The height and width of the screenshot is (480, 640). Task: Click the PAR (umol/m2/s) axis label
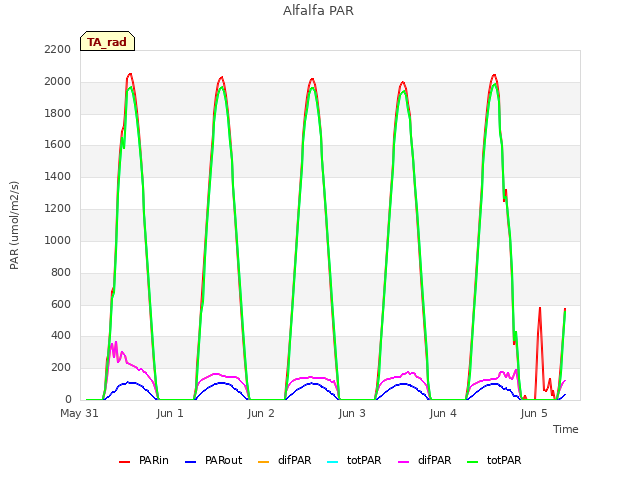14,225
